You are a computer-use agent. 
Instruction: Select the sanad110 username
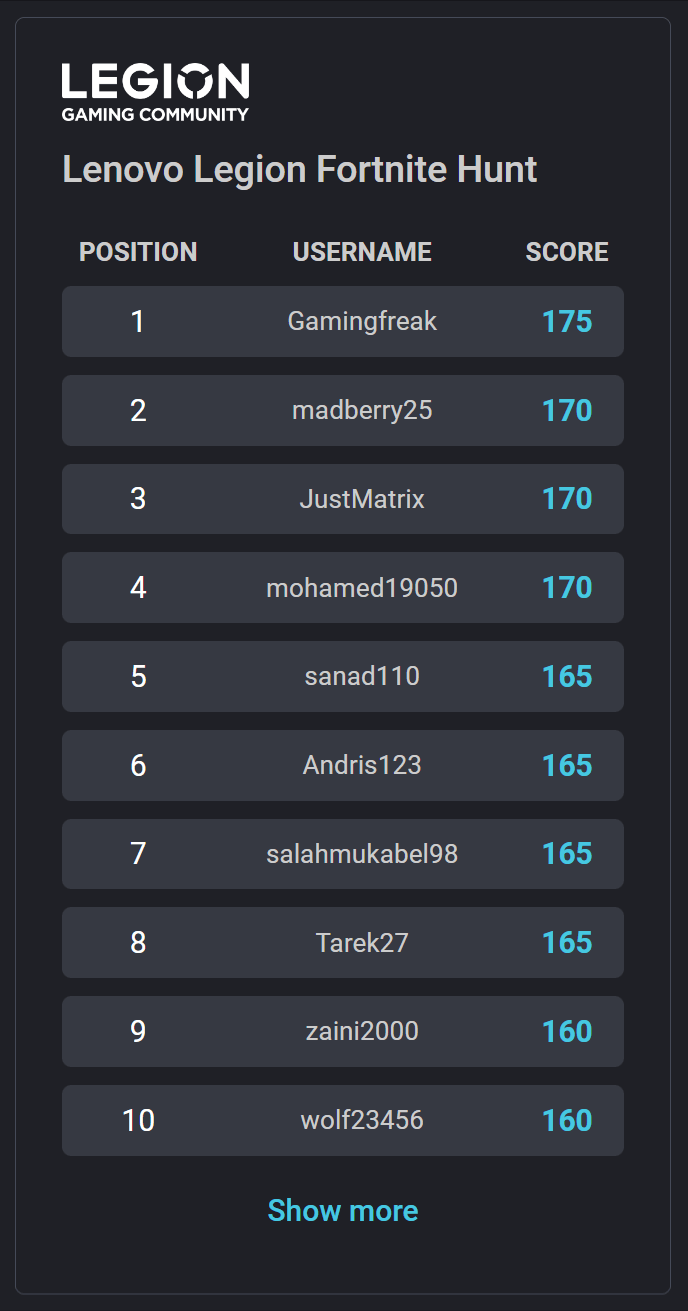(362, 676)
